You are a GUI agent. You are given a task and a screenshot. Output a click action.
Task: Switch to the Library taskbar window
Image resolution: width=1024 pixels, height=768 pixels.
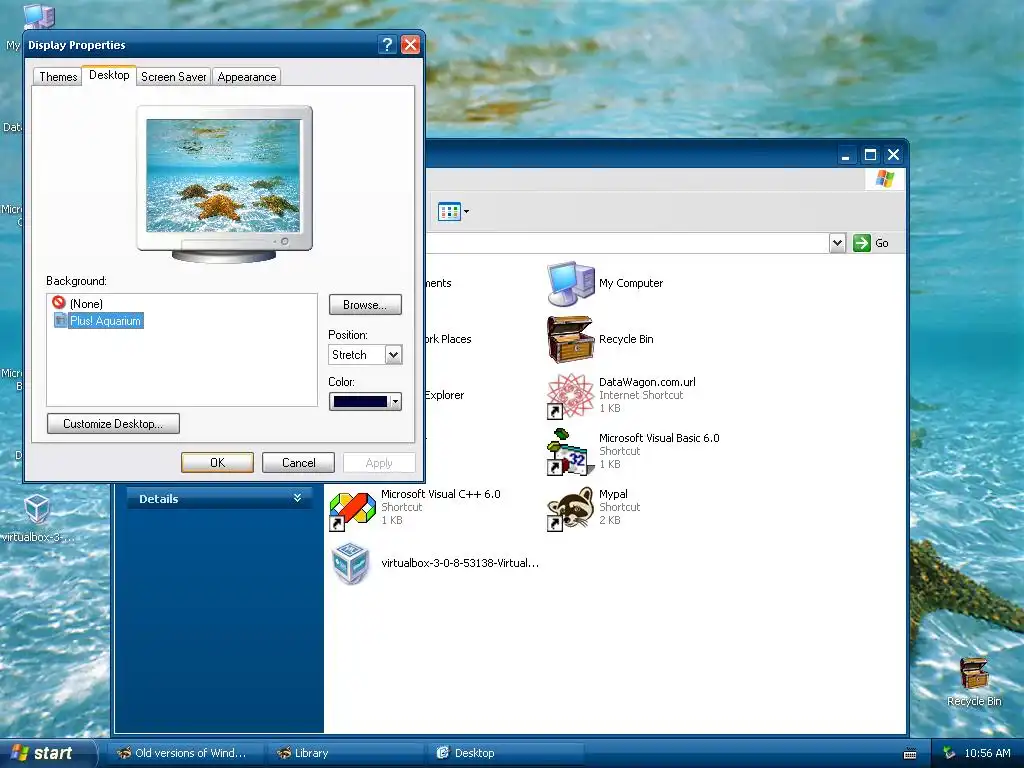point(346,753)
